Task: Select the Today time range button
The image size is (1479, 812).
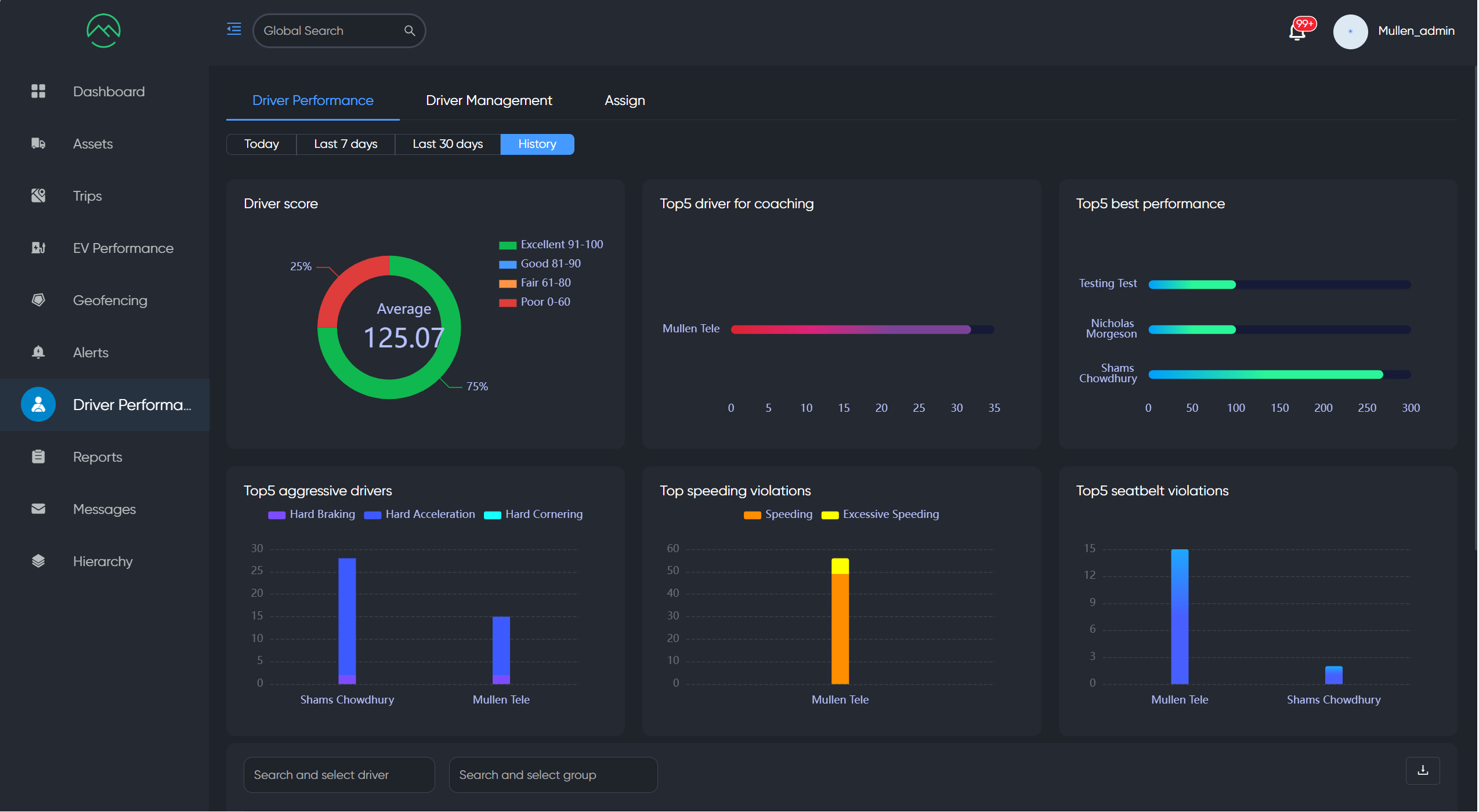Action: click(261, 144)
